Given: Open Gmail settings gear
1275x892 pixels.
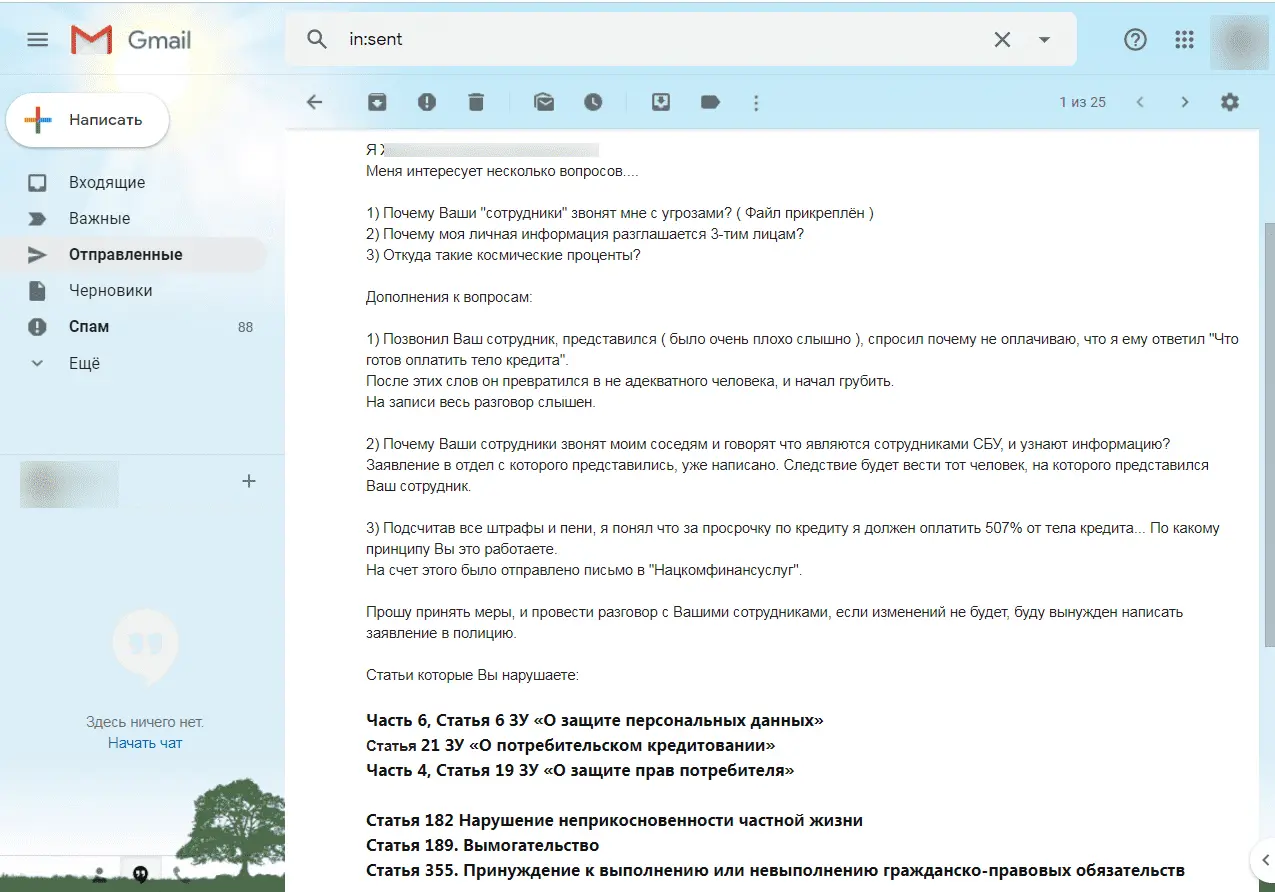Looking at the screenshot, I should [1230, 102].
